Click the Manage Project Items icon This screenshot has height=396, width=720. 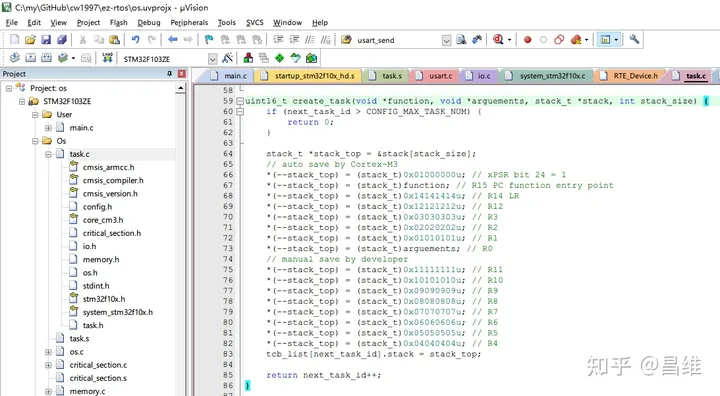(248, 58)
